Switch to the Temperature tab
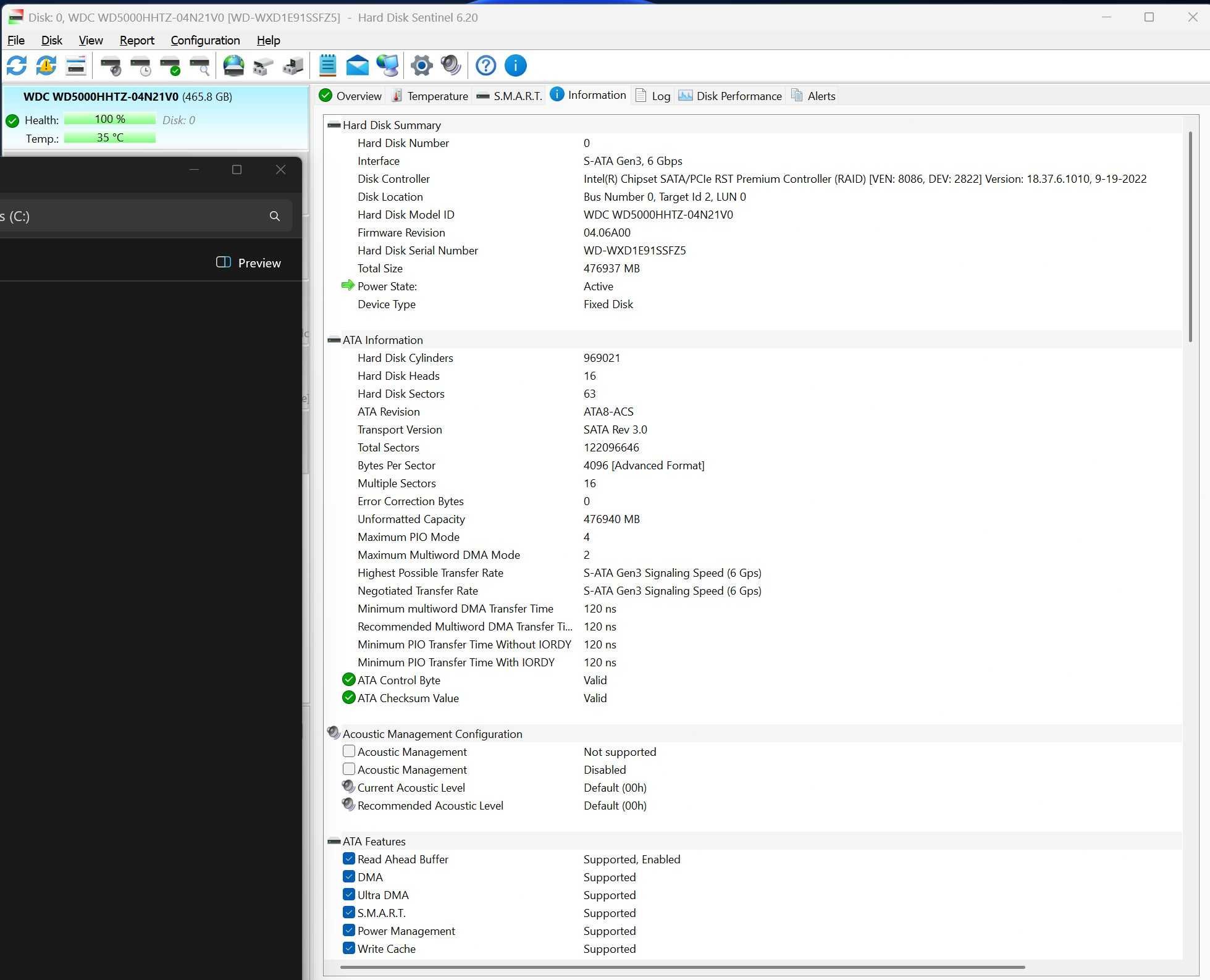This screenshot has width=1210, height=980. 431,96
